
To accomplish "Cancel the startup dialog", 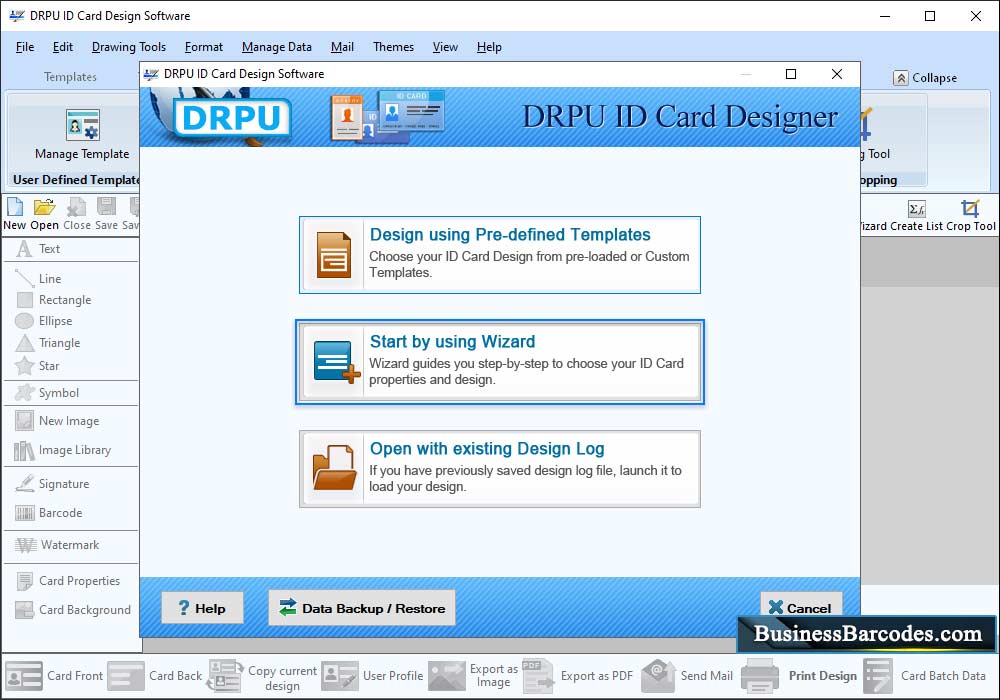I will (801, 608).
